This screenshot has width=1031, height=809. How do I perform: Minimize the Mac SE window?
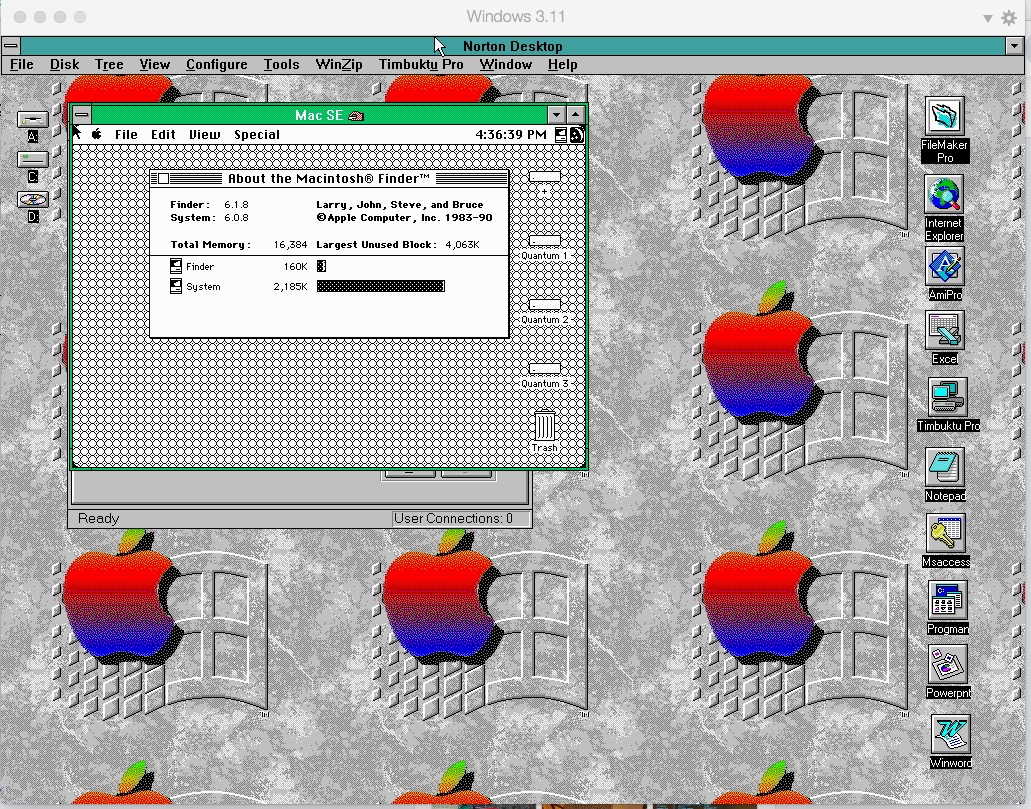click(556, 114)
